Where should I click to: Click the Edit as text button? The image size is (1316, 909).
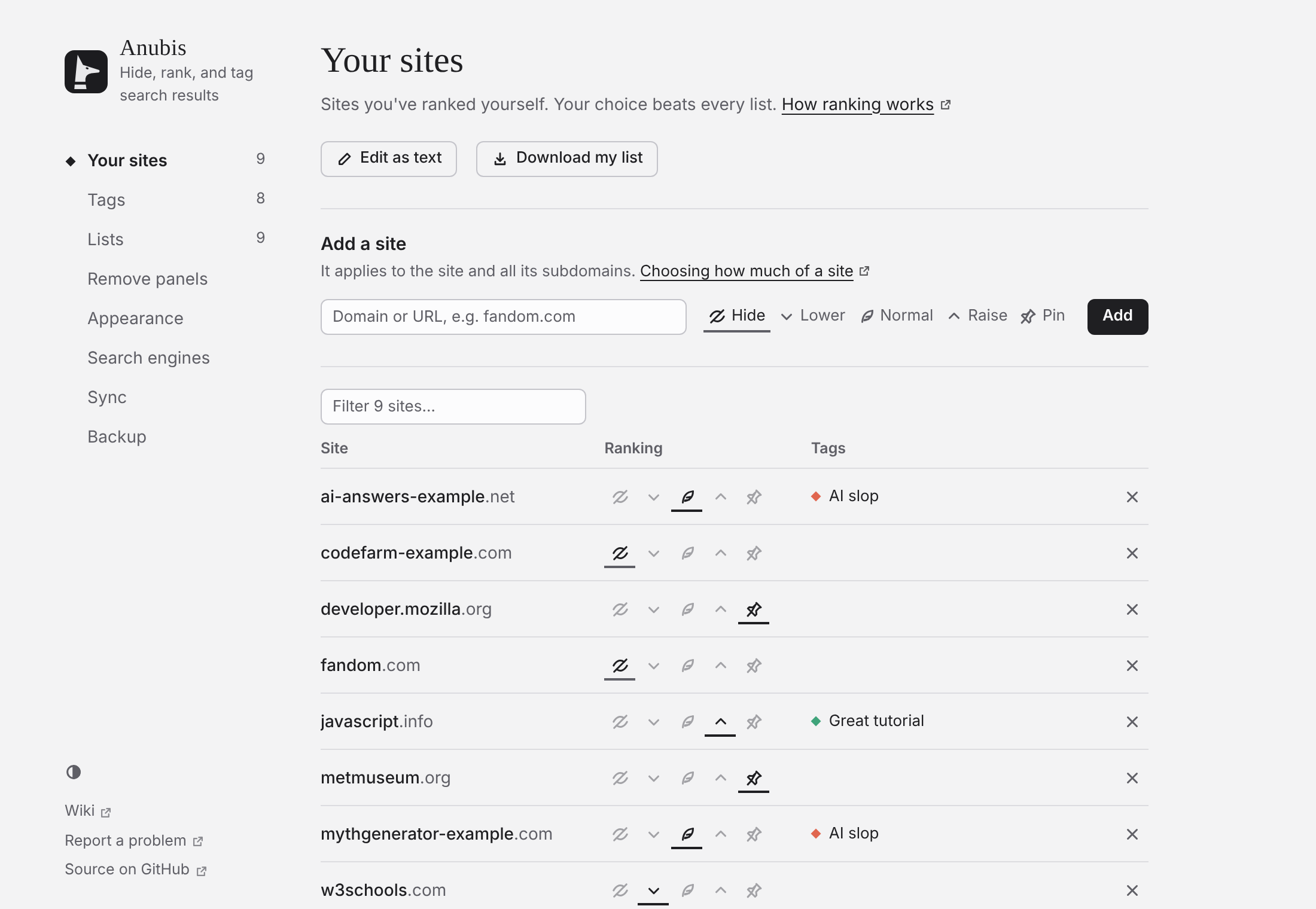[389, 158]
